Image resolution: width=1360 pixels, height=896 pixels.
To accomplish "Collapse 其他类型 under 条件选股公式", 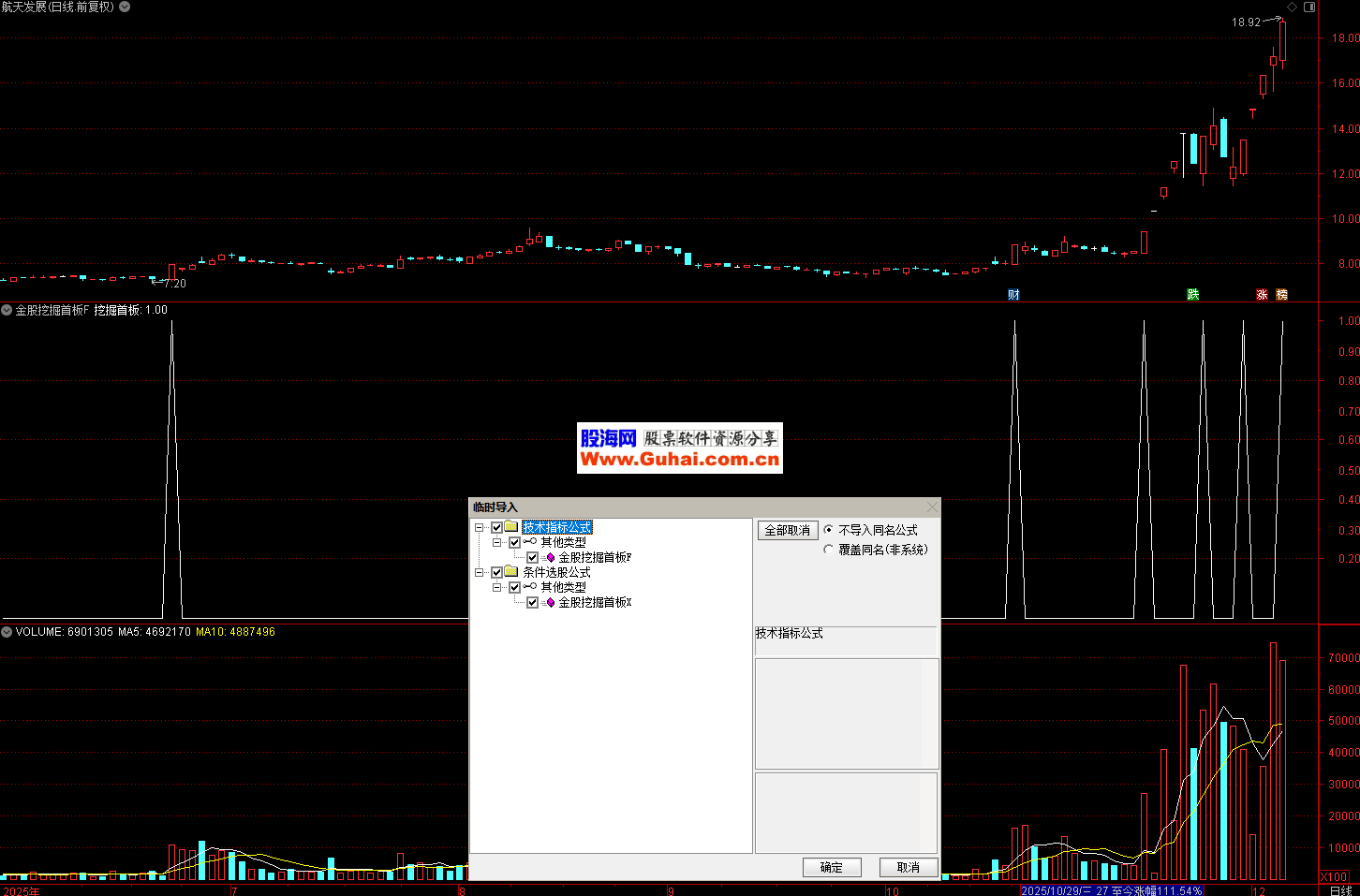I will point(497,588).
